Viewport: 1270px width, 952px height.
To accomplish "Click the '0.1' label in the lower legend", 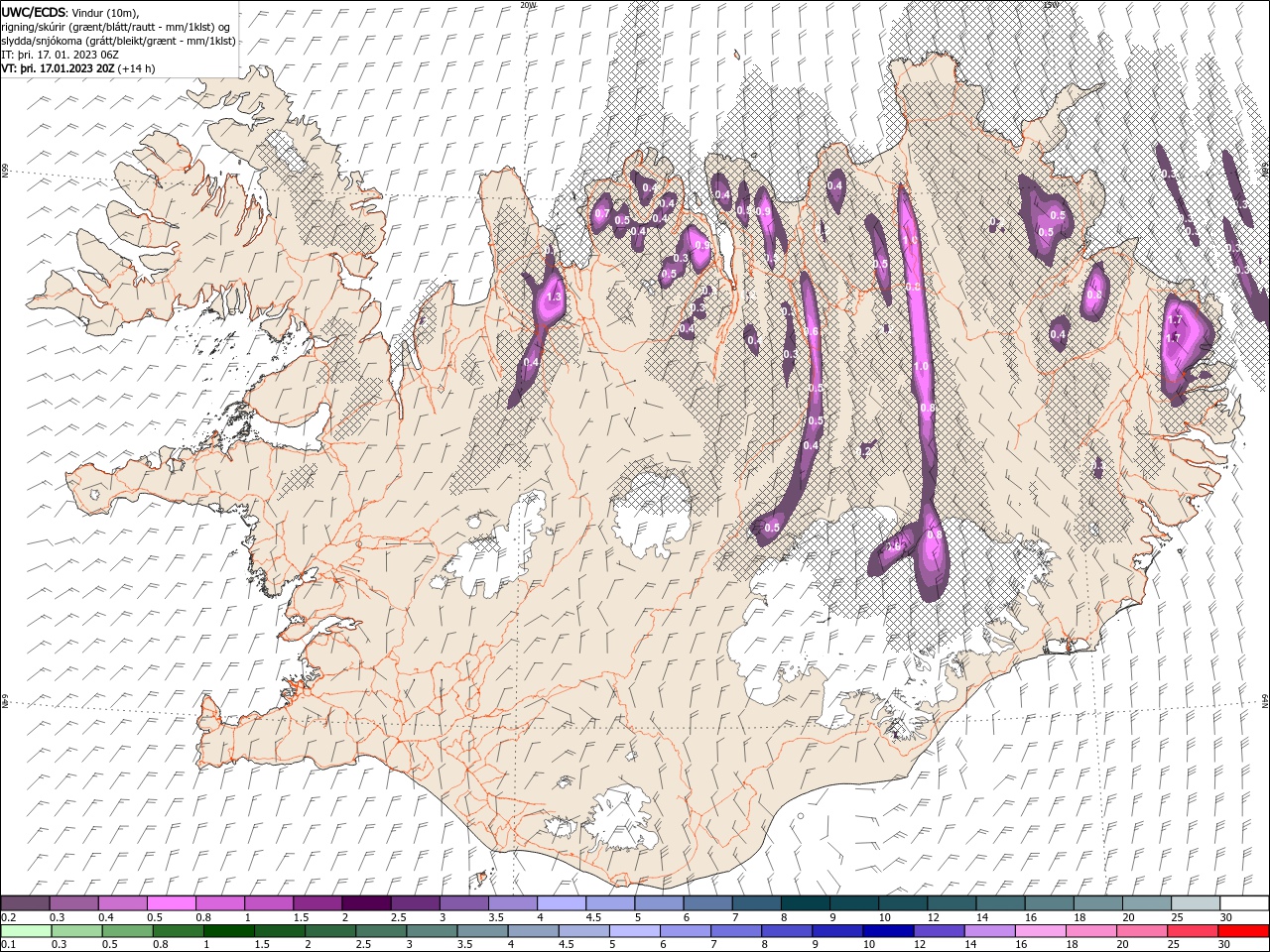I will tap(7, 944).
